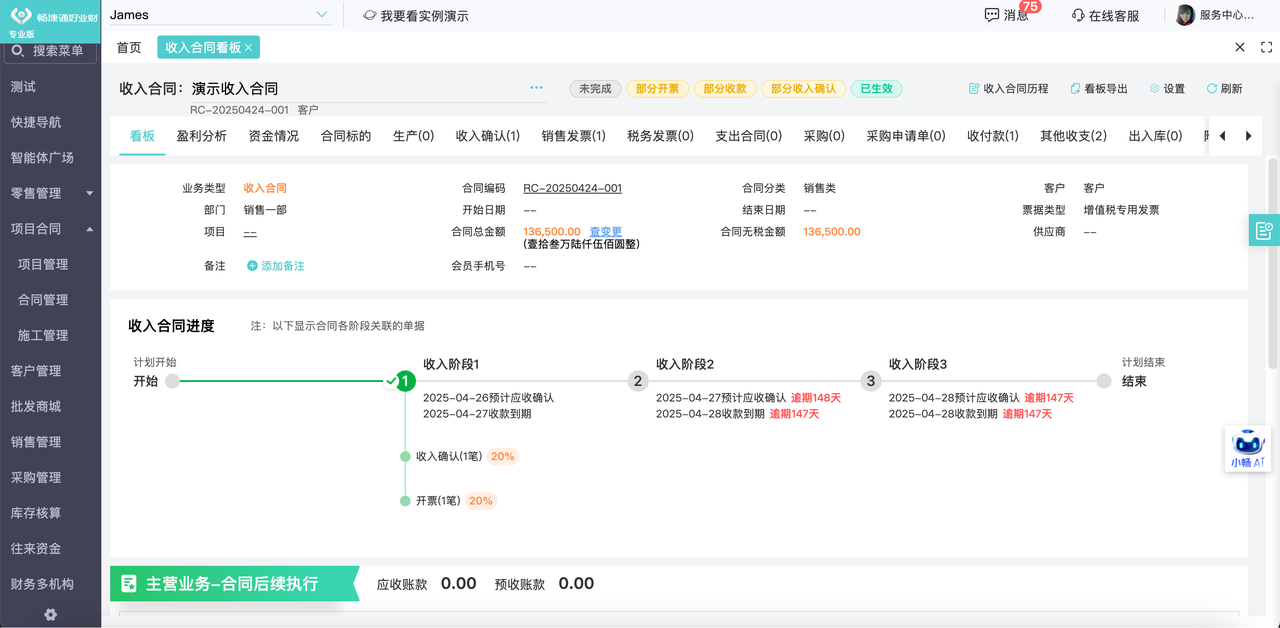1280x628 pixels.
Task: Open the 收付款(1) tab
Action: [x=993, y=136]
